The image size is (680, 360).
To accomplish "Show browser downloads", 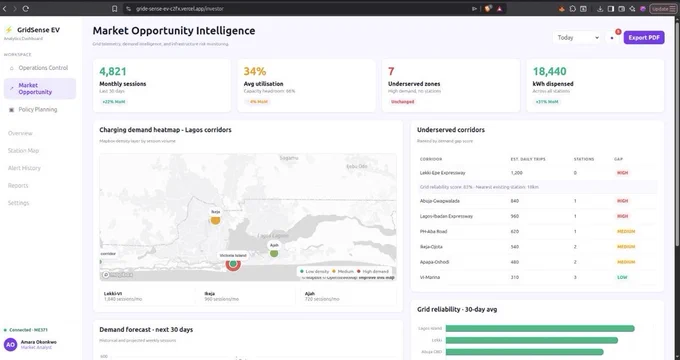I will coord(600,9).
